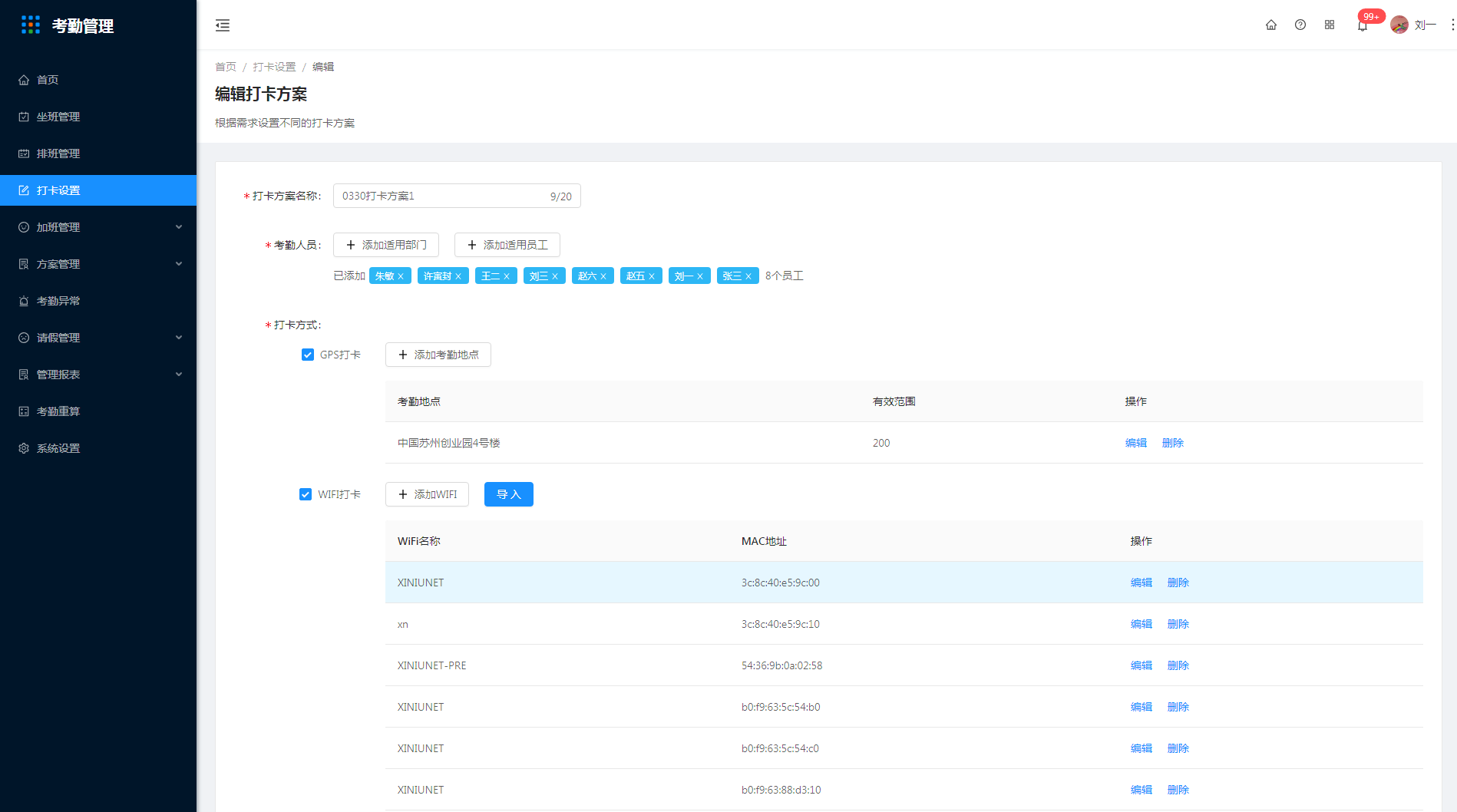Click the 200 effective range value
Image resolution: width=1457 pixels, height=812 pixels.
point(881,443)
